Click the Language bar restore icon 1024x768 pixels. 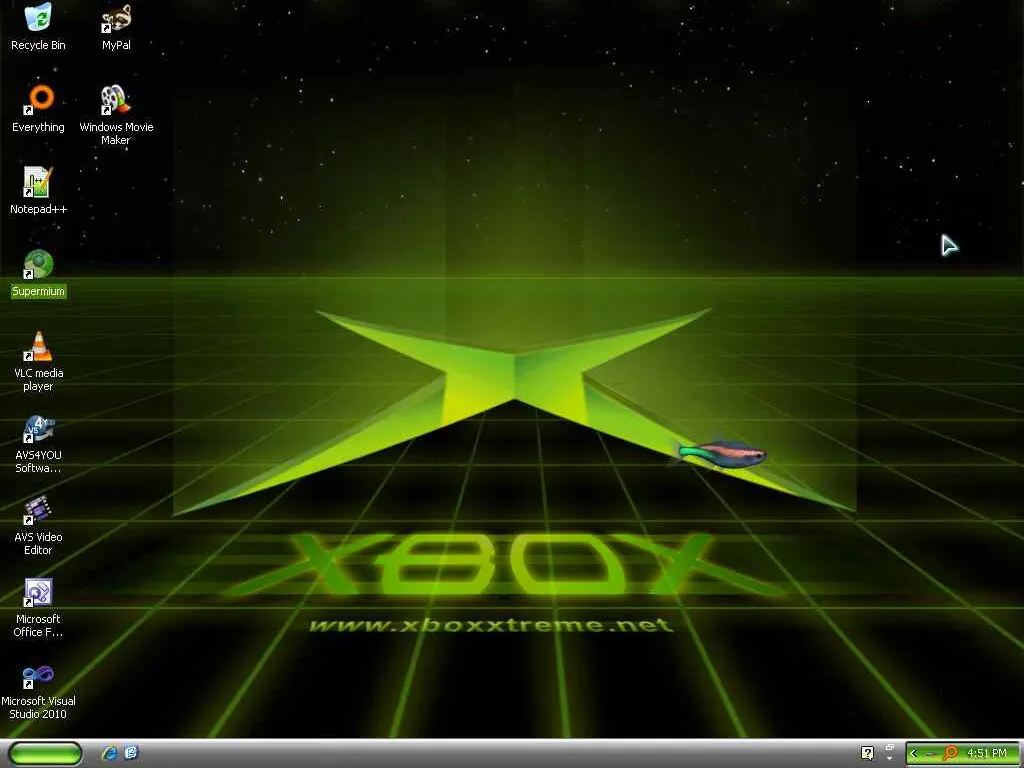pyautogui.click(x=890, y=747)
